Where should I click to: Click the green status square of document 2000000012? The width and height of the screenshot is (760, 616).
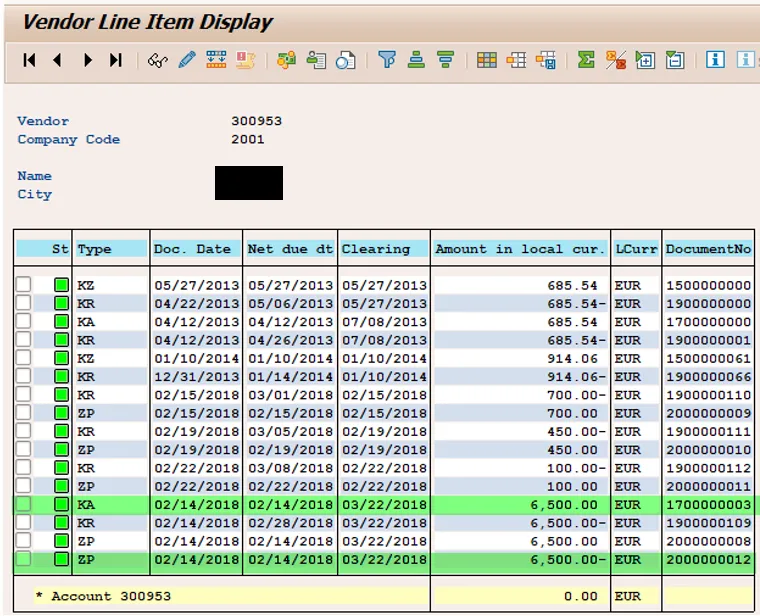(x=62, y=560)
